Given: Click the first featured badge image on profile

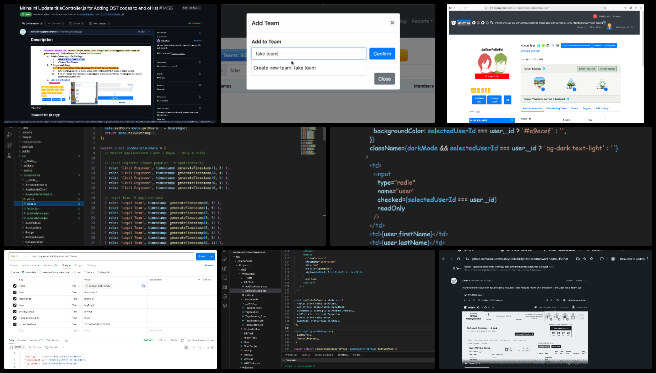Looking at the screenshot, I should [539, 83].
